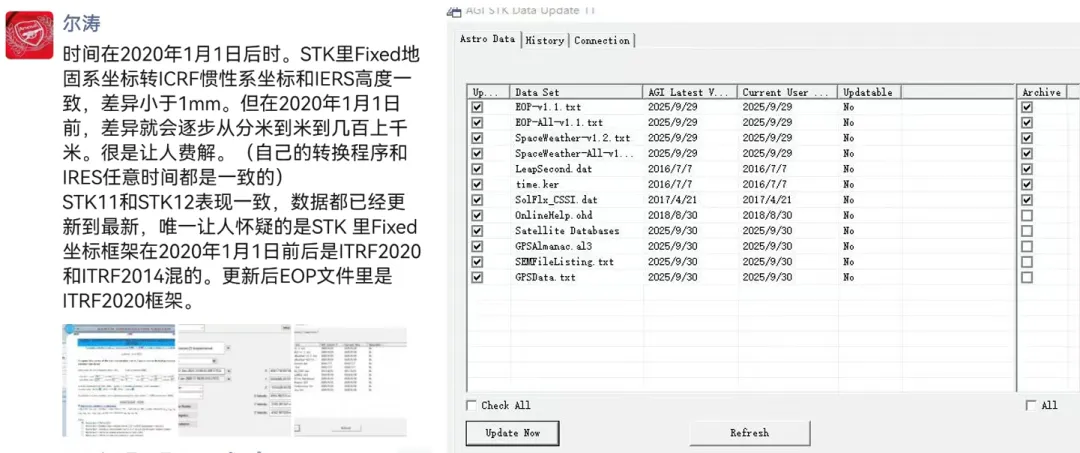
Task: Select the LeapSecond.dat data set name
Action: (553, 169)
